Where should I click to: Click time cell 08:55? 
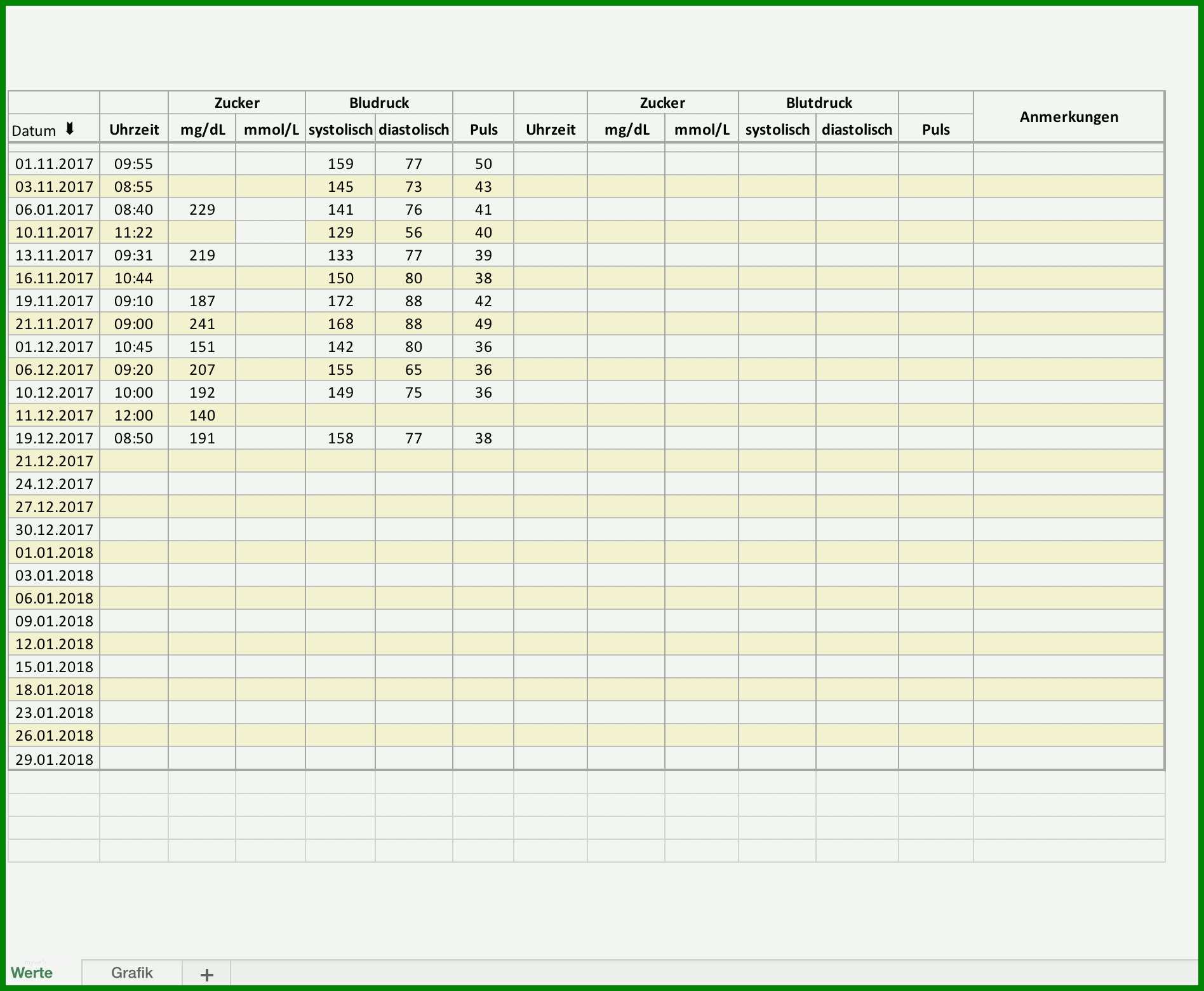tap(134, 187)
